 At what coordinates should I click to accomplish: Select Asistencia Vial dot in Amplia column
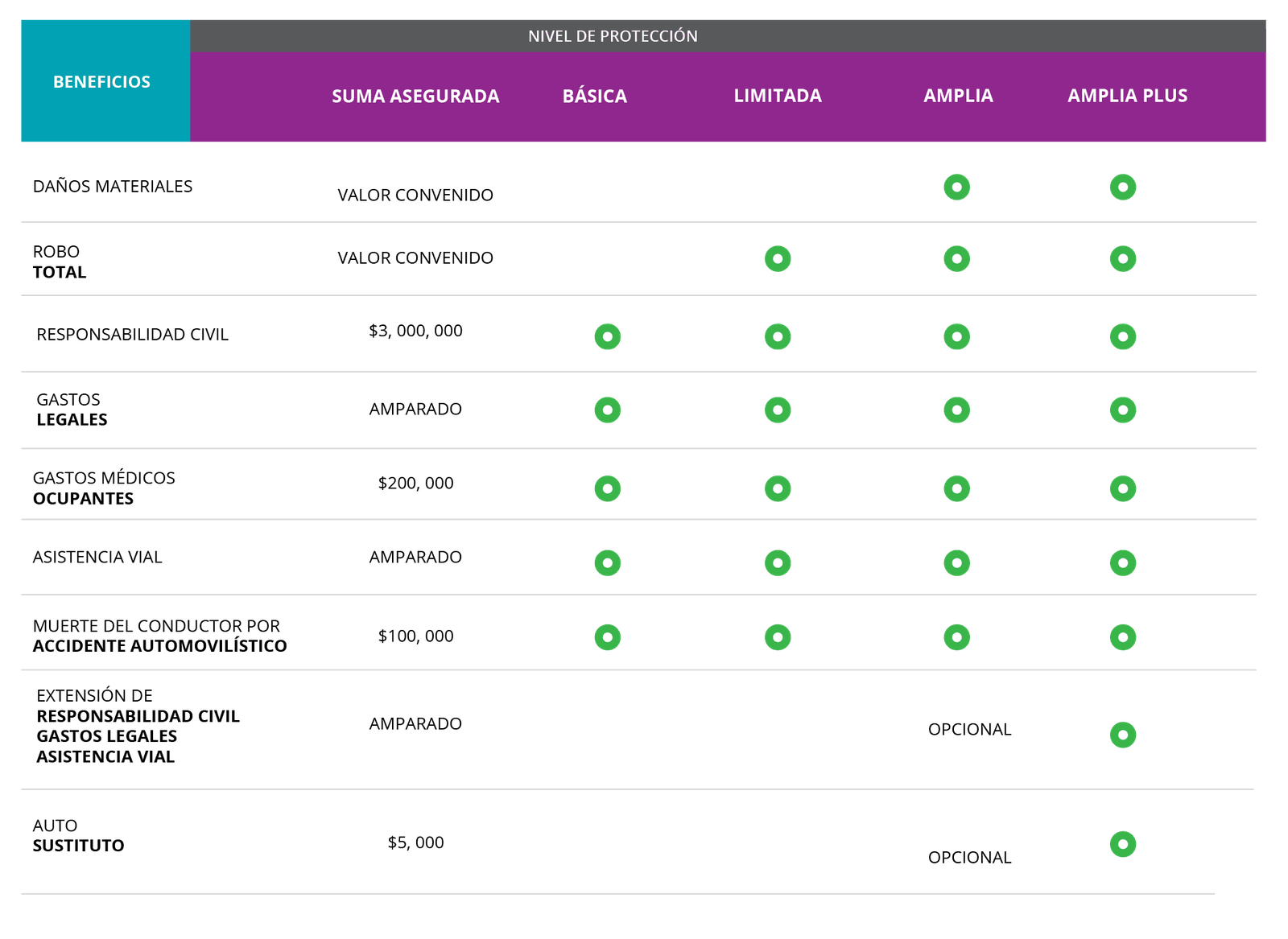pos(956,562)
